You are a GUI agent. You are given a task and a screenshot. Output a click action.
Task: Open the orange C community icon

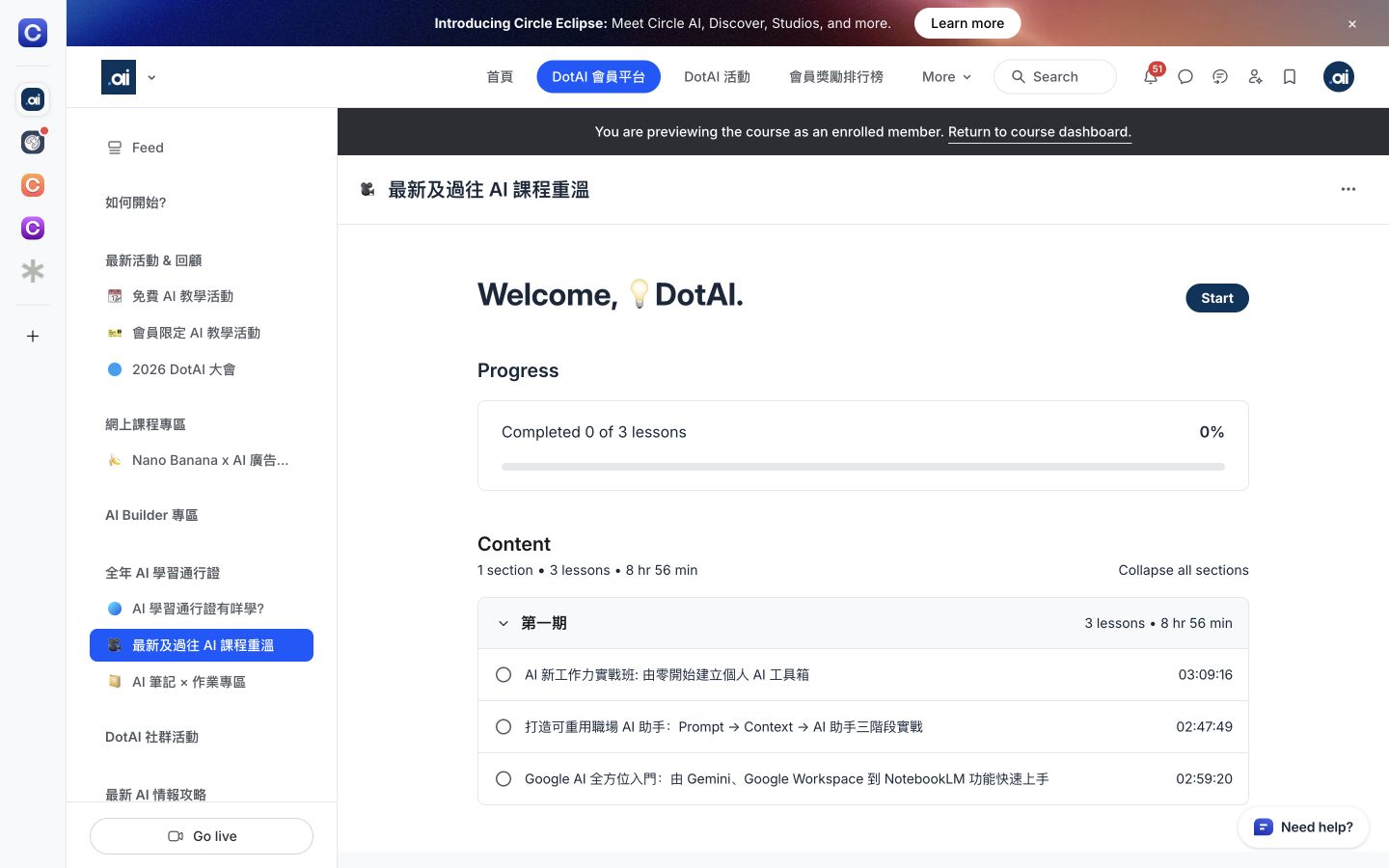[33, 185]
